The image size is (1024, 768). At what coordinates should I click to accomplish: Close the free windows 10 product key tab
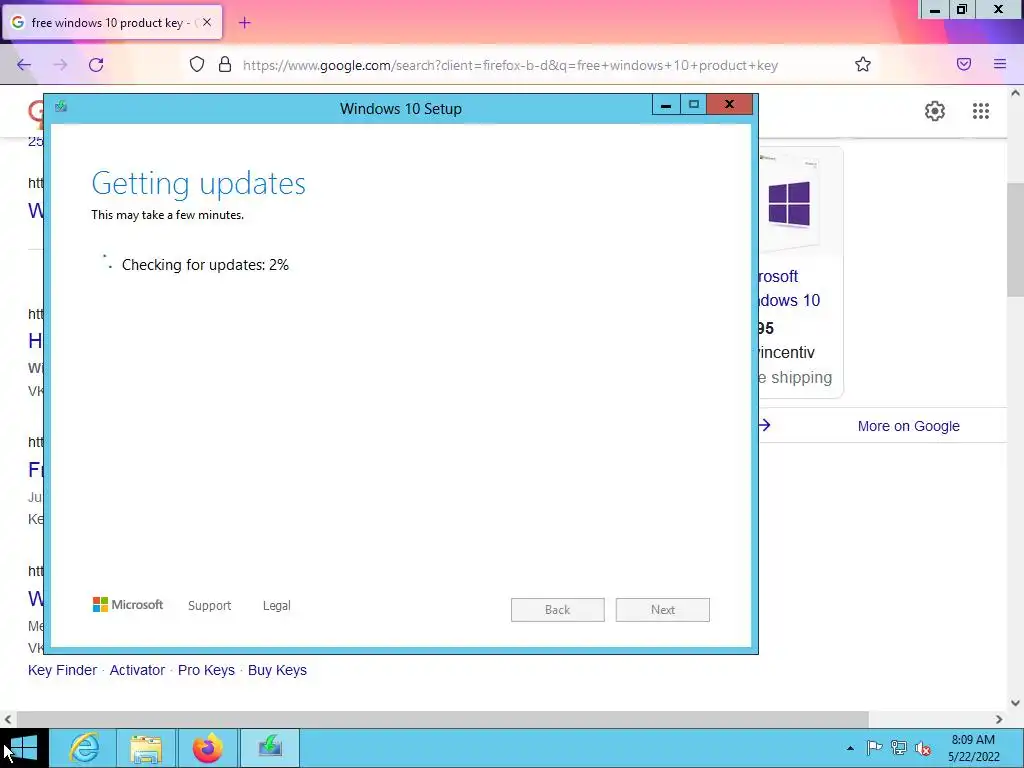[x=207, y=22]
